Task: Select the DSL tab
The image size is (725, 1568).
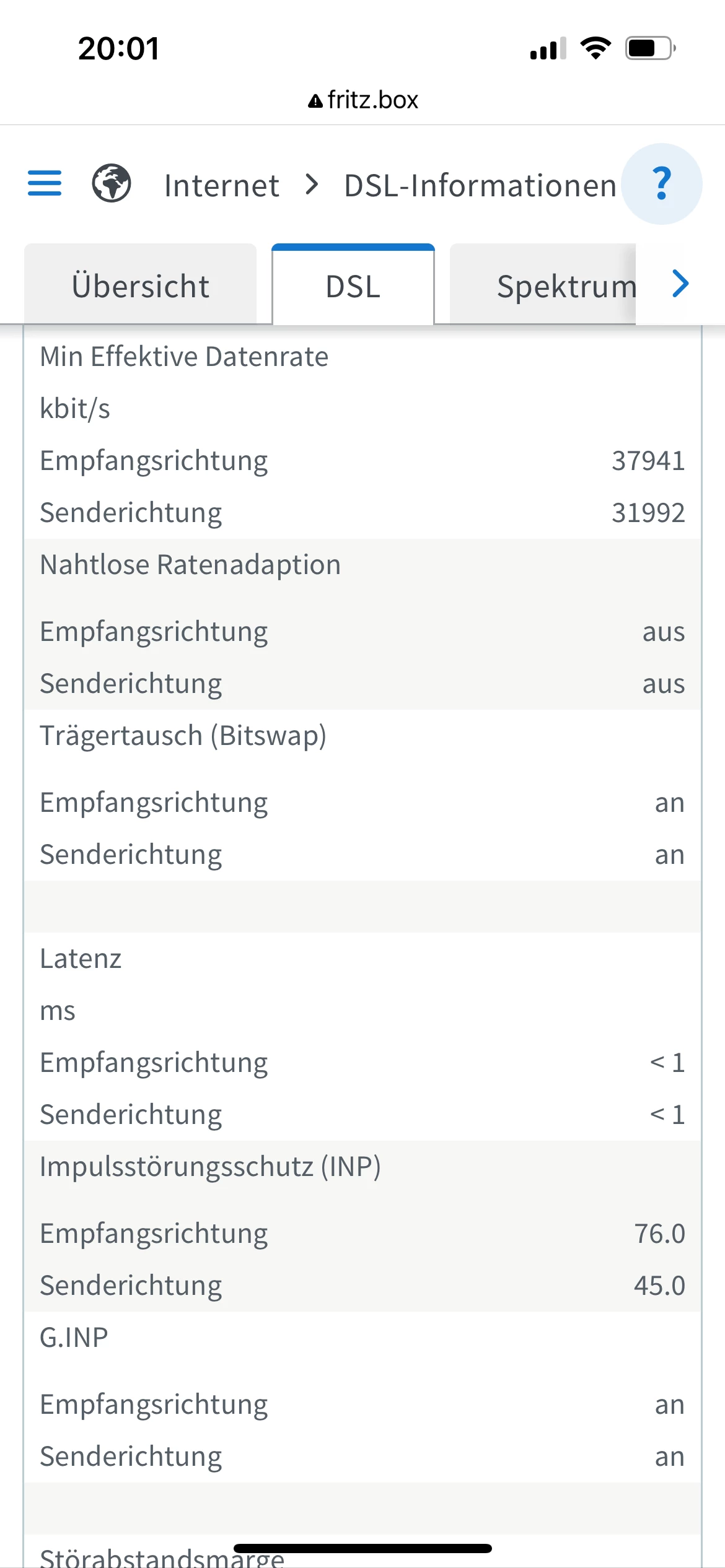Action: (x=353, y=286)
